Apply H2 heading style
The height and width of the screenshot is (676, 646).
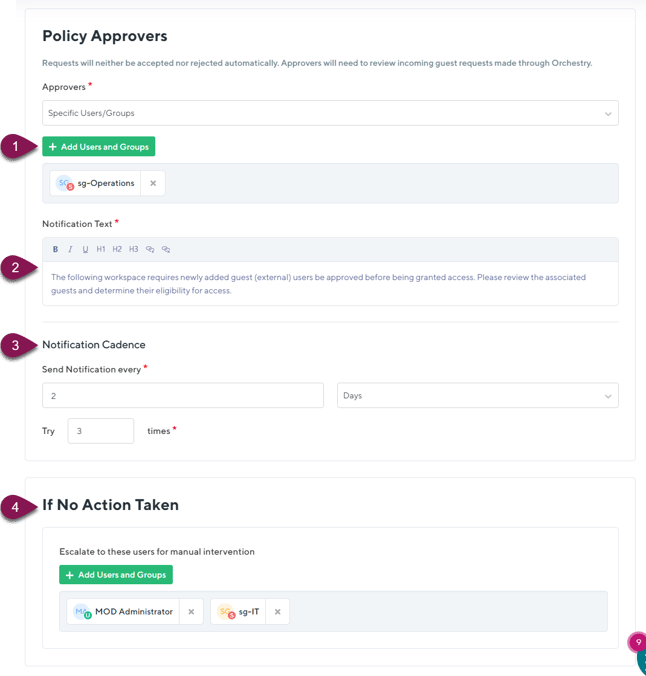(117, 249)
